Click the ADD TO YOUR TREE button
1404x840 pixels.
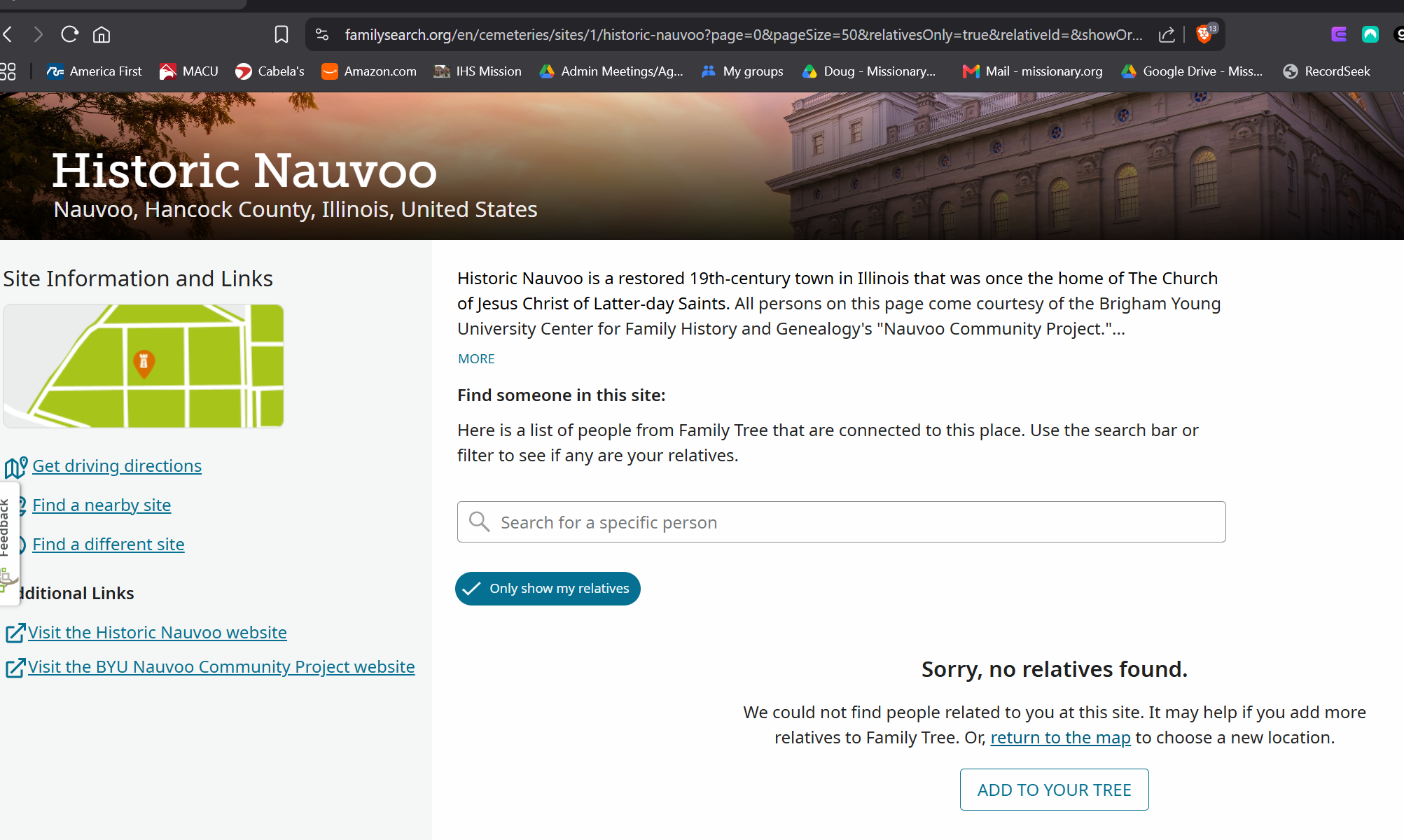pyautogui.click(x=1054, y=790)
